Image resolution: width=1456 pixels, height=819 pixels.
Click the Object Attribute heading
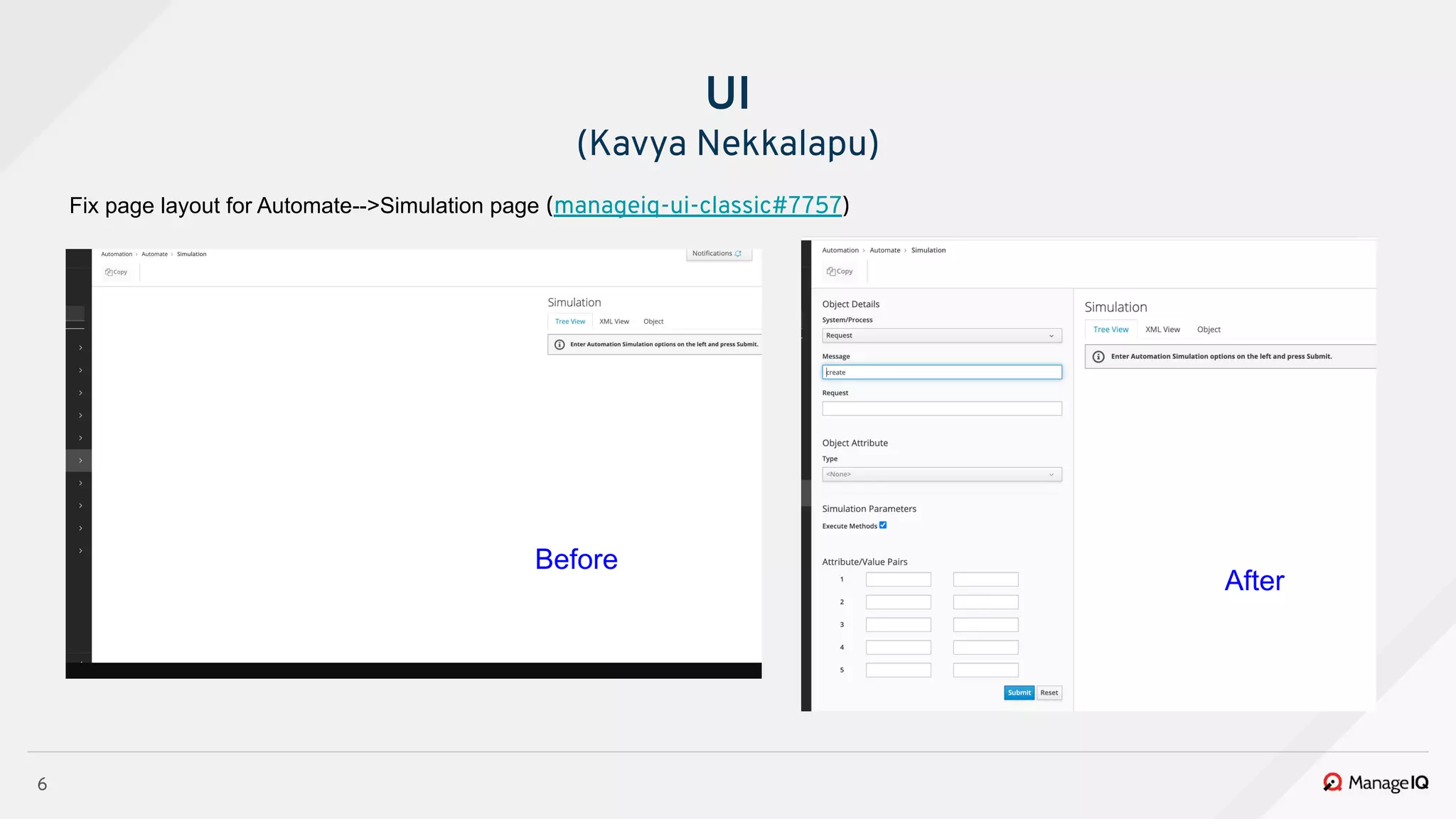(855, 443)
